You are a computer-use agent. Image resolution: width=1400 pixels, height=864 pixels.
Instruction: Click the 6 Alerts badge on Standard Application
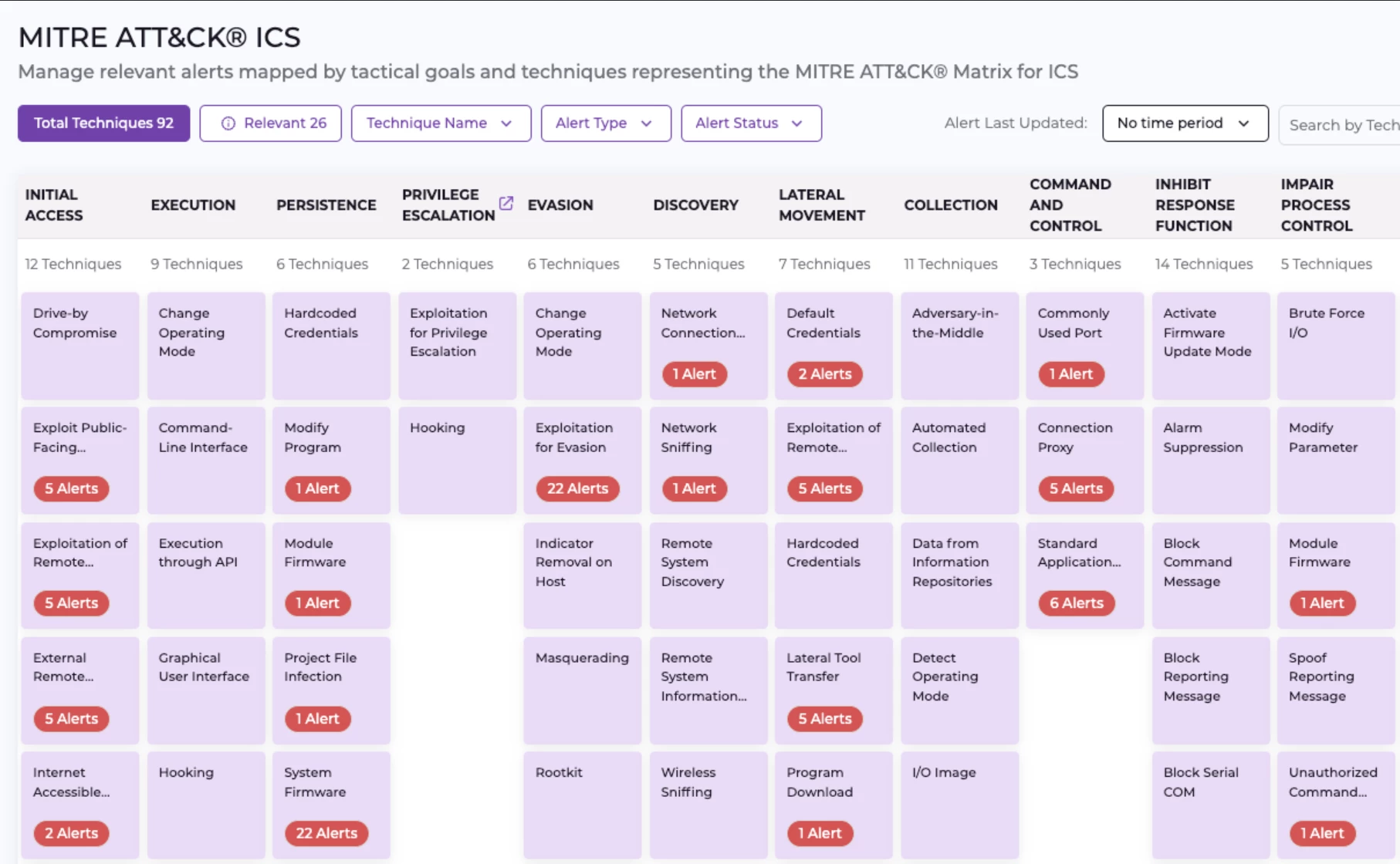(1076, 603)
